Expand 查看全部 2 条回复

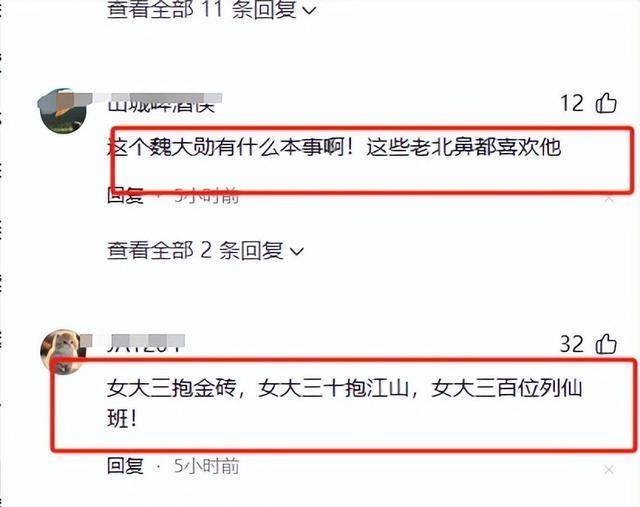(205, 251)
